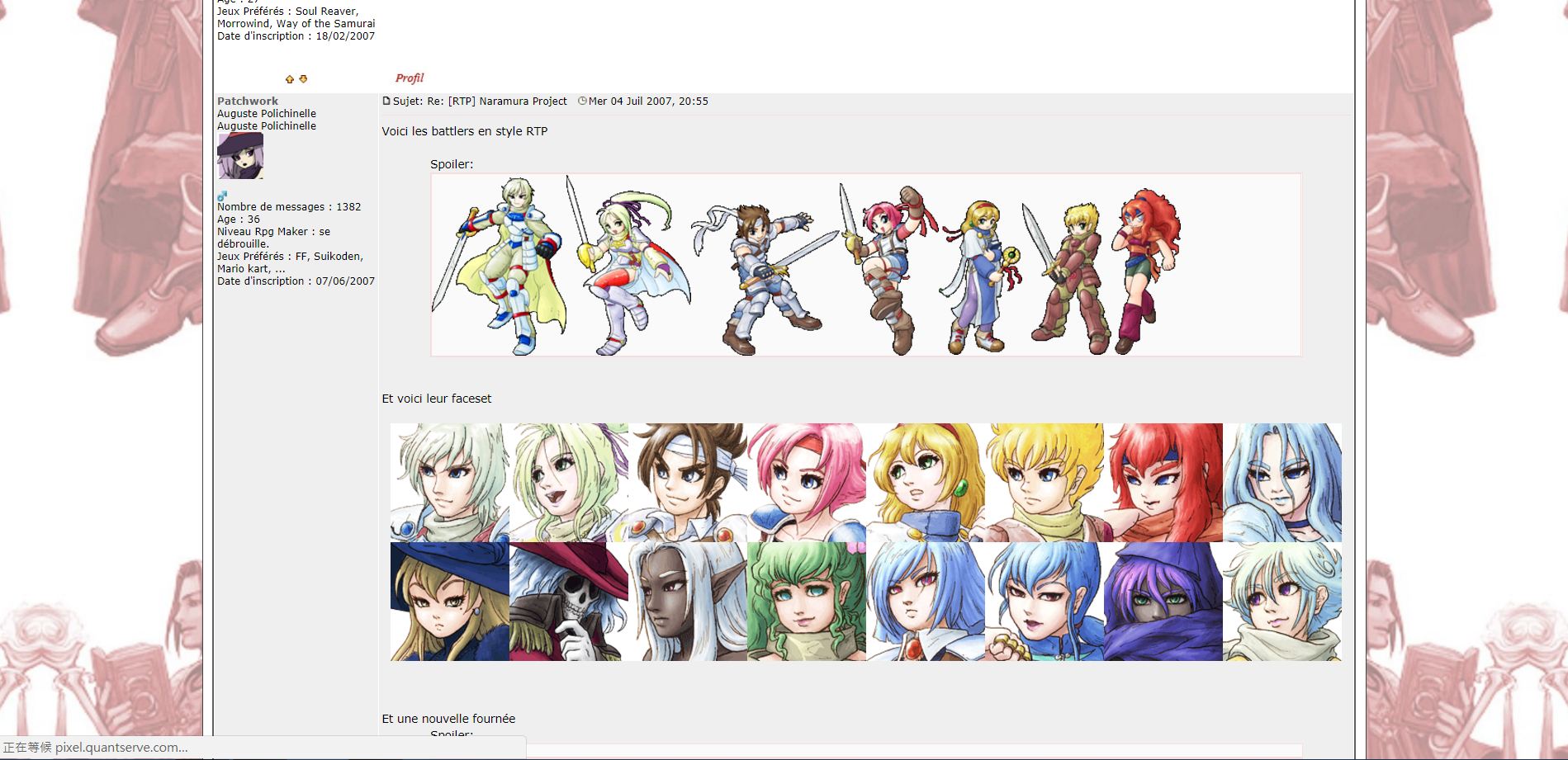The height and width of the screenshot is (760, 1568).
Task: Click the blue-haired red-eyed girl portrait
Action: [x=926, y=602]
